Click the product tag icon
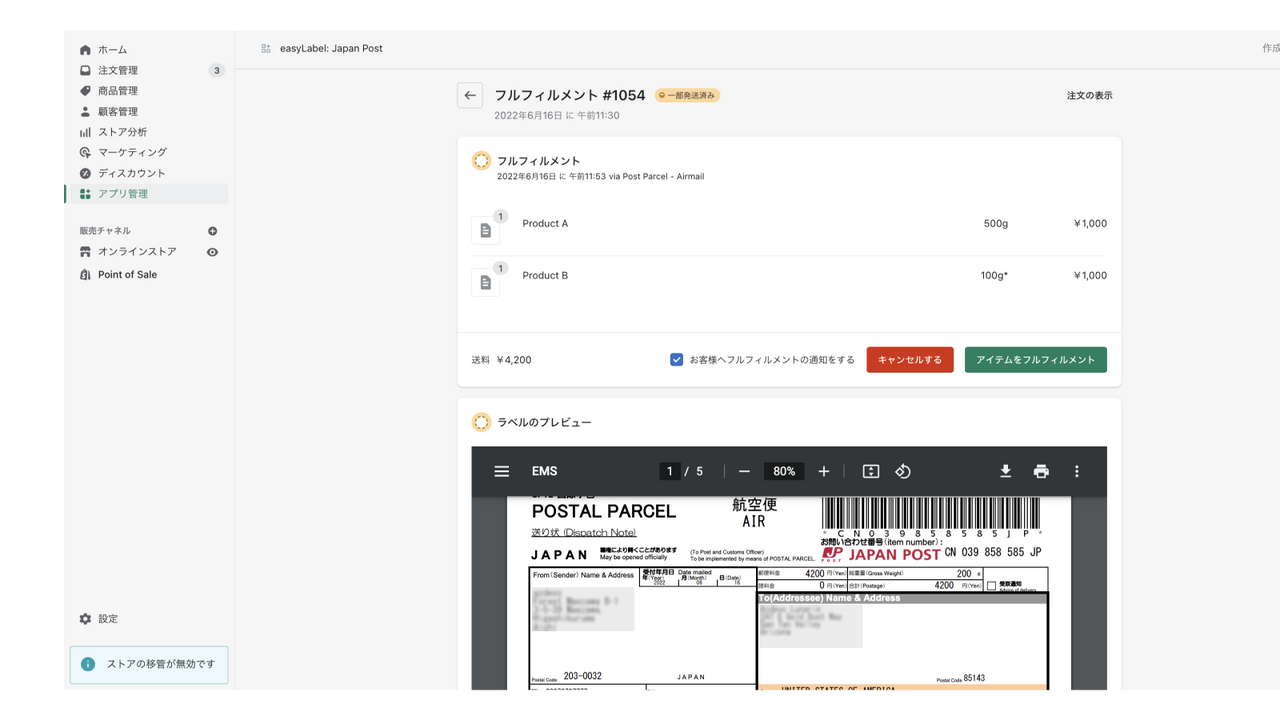 pos(85,91)
